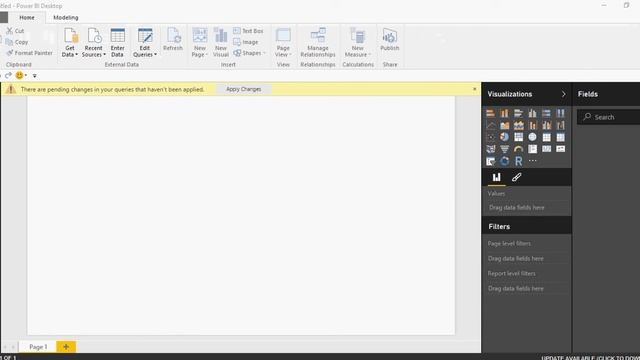Click the Values drag data fields well
Screen dimensions: 640x360
pos(527,208)
